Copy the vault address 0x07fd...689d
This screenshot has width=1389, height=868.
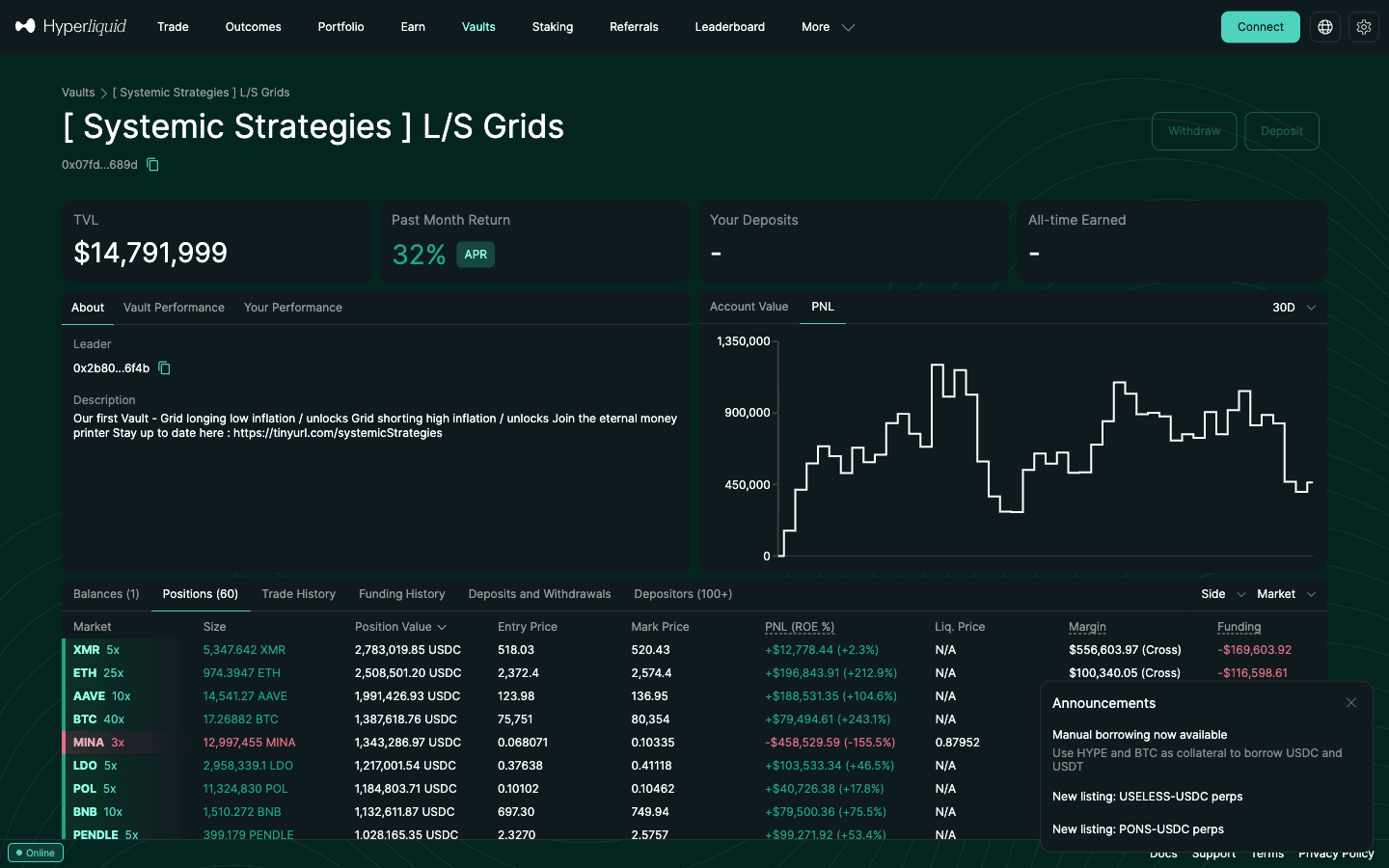[152, 165]
